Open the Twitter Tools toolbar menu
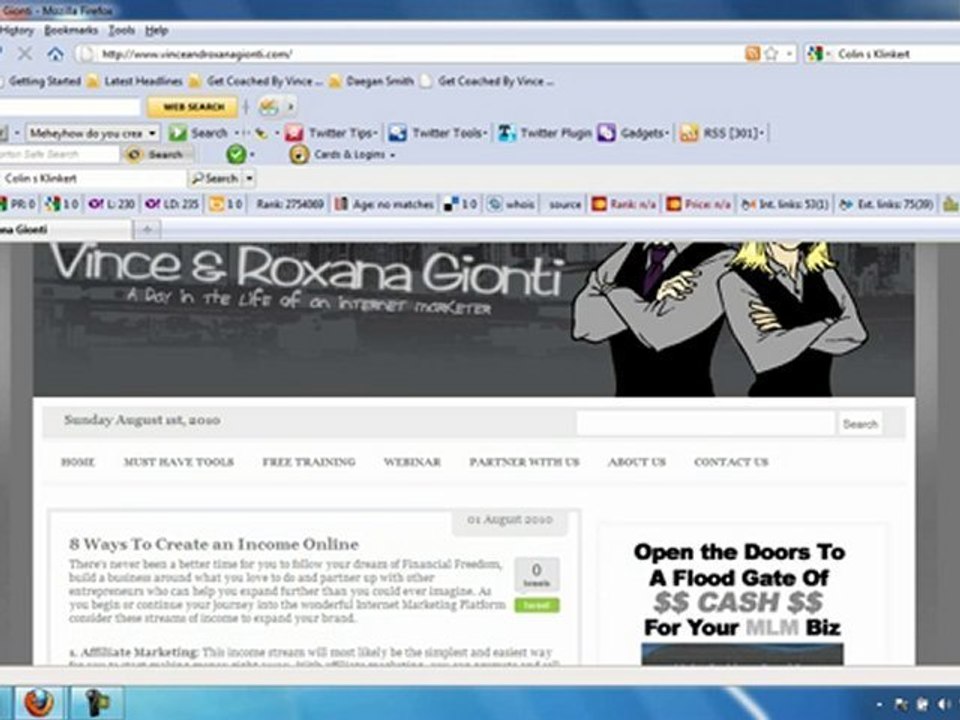 point(438,133)
